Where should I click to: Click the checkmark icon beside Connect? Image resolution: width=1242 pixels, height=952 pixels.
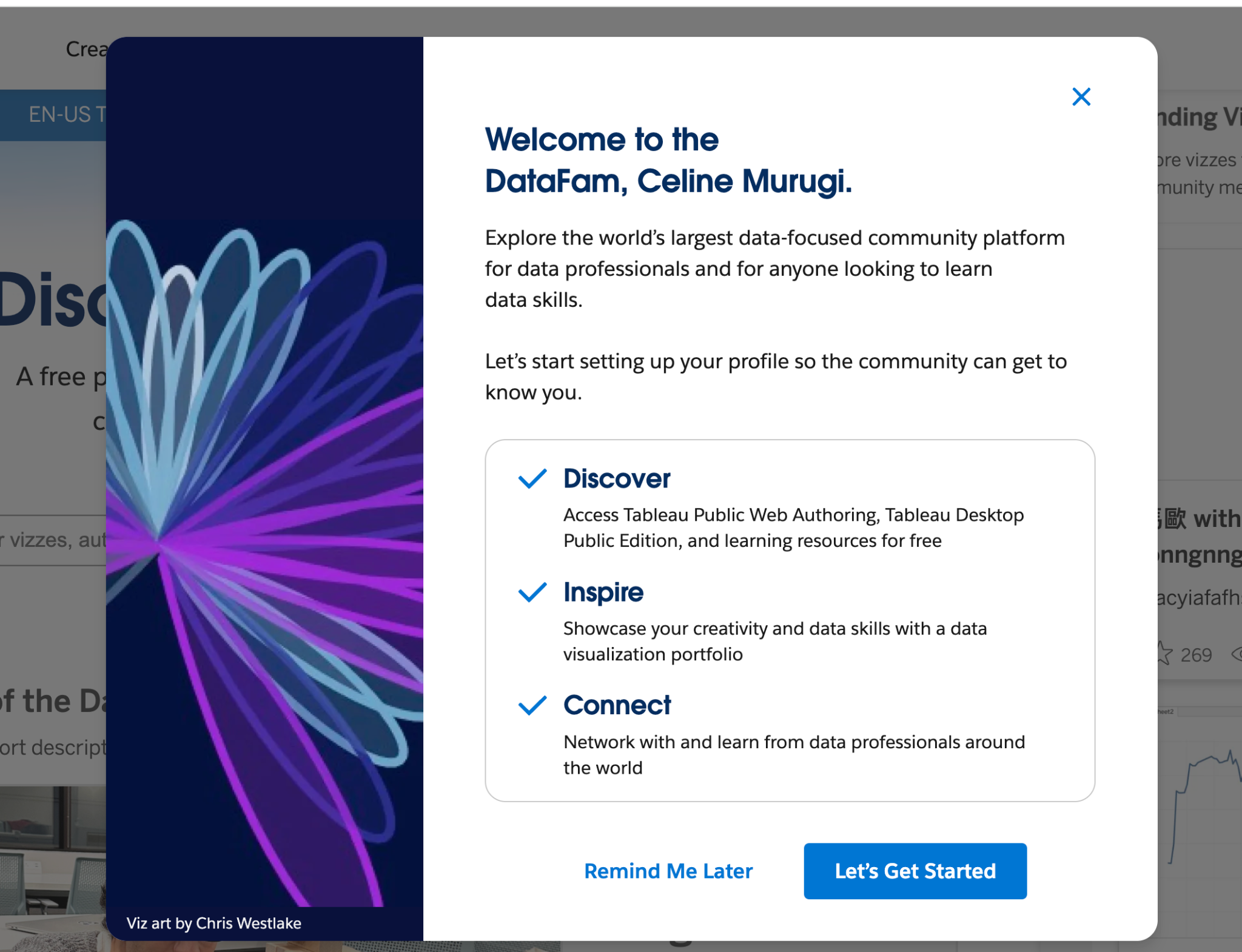532,705
